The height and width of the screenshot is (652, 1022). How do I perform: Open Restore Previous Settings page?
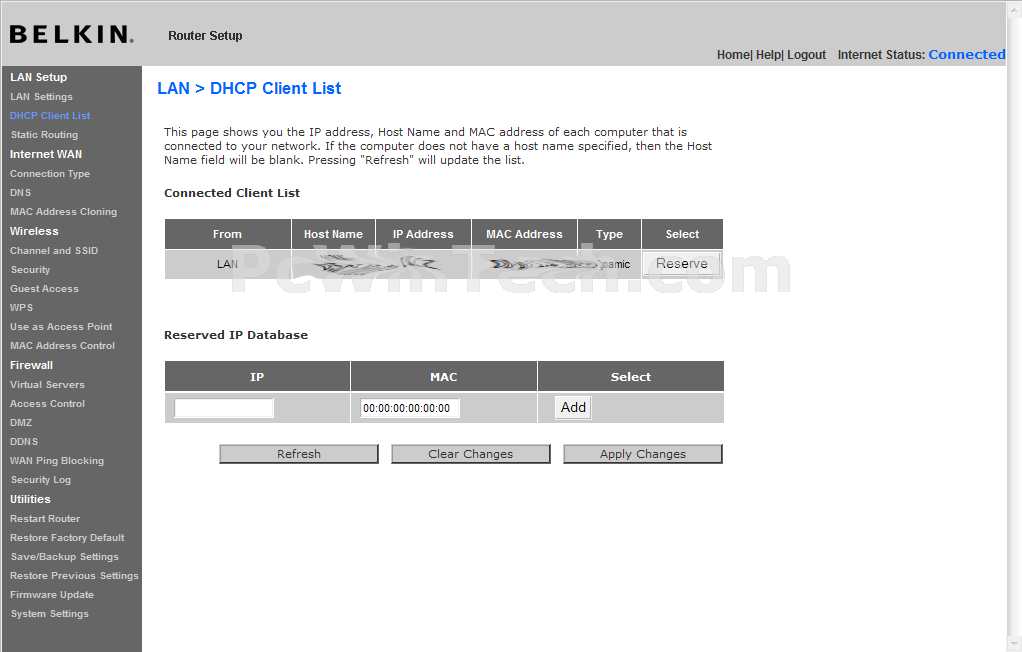(x=74, y=575)
